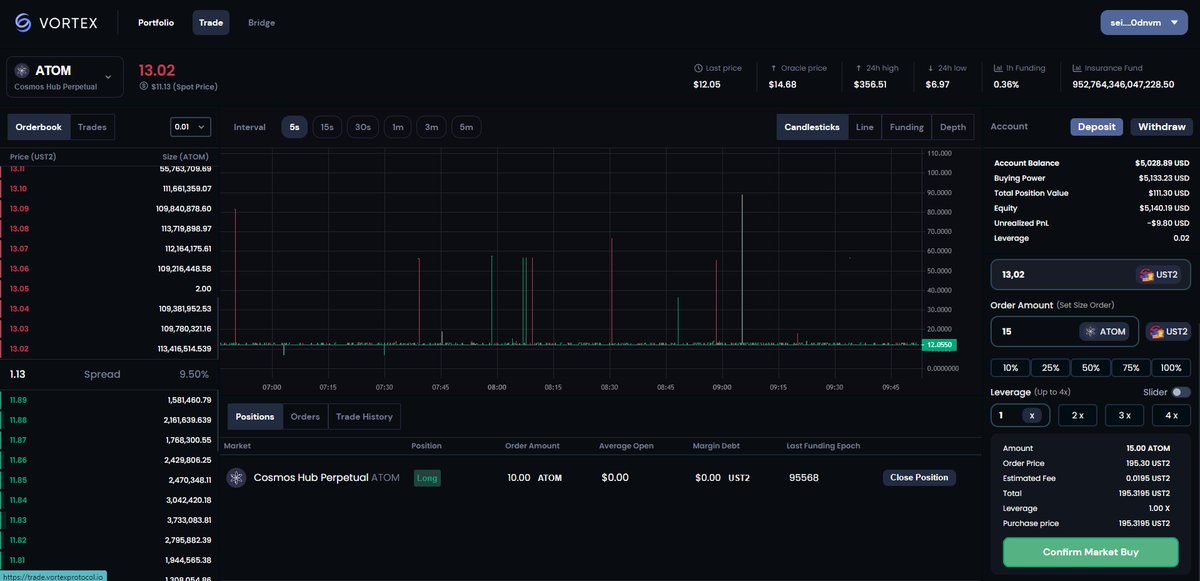The height and width of the screenshot is (581, 1200).
Task: Click the Deposit button
Action: click(1097, 127)
